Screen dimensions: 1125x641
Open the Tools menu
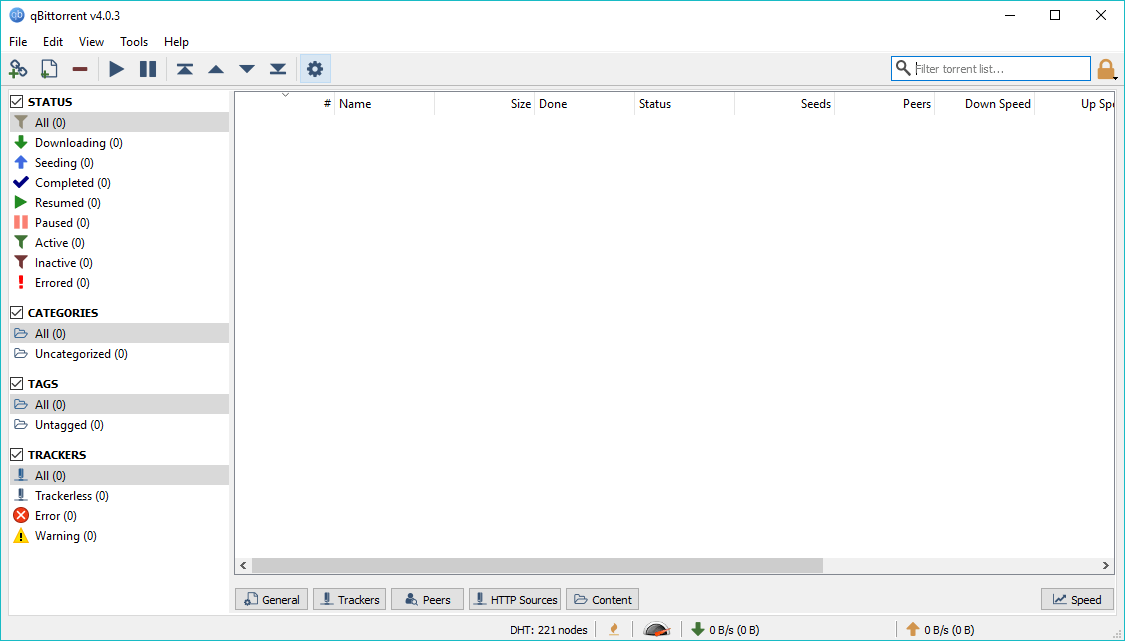134,42
